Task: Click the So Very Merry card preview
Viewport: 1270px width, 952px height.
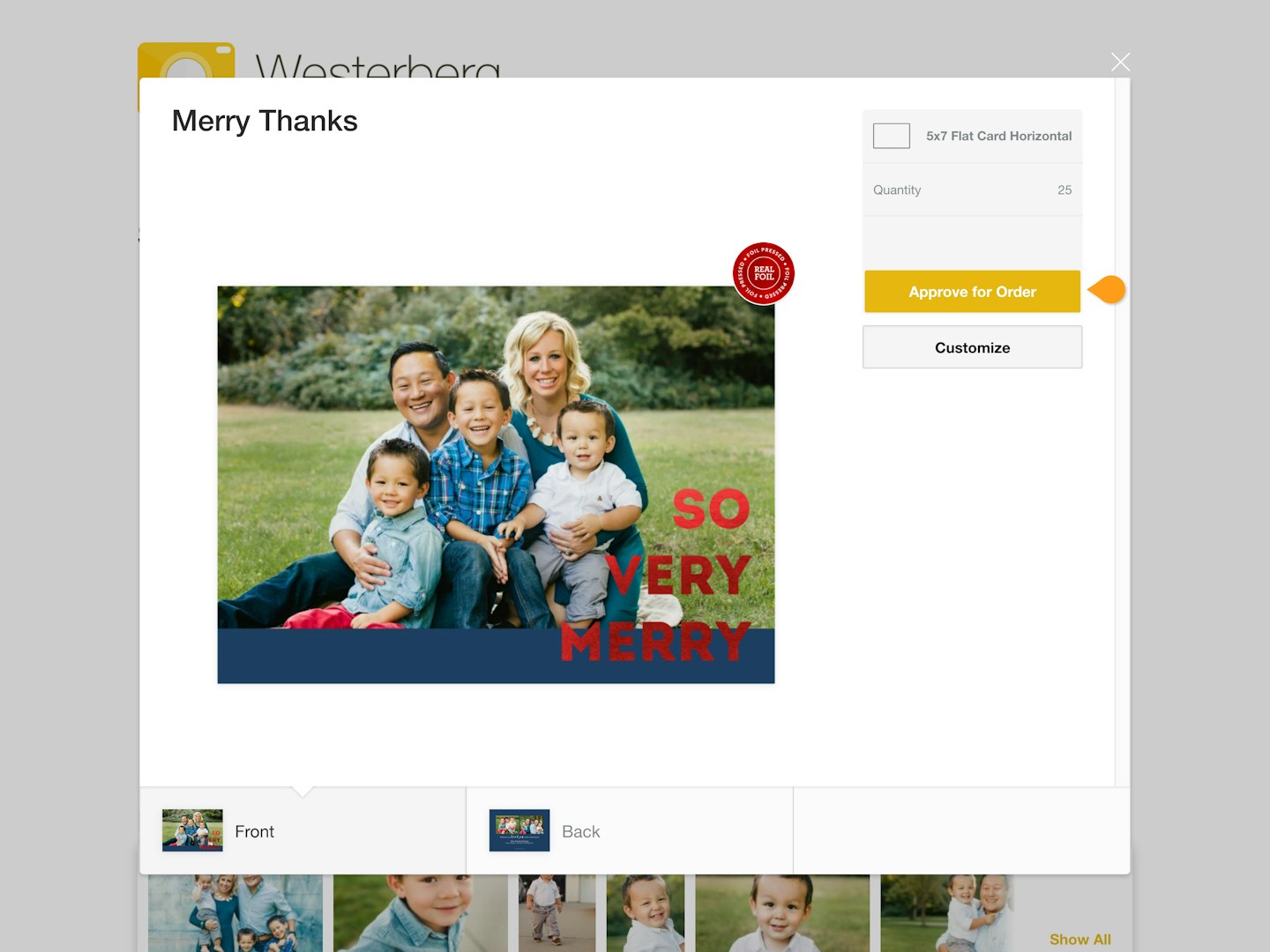Action: (496, 484)
